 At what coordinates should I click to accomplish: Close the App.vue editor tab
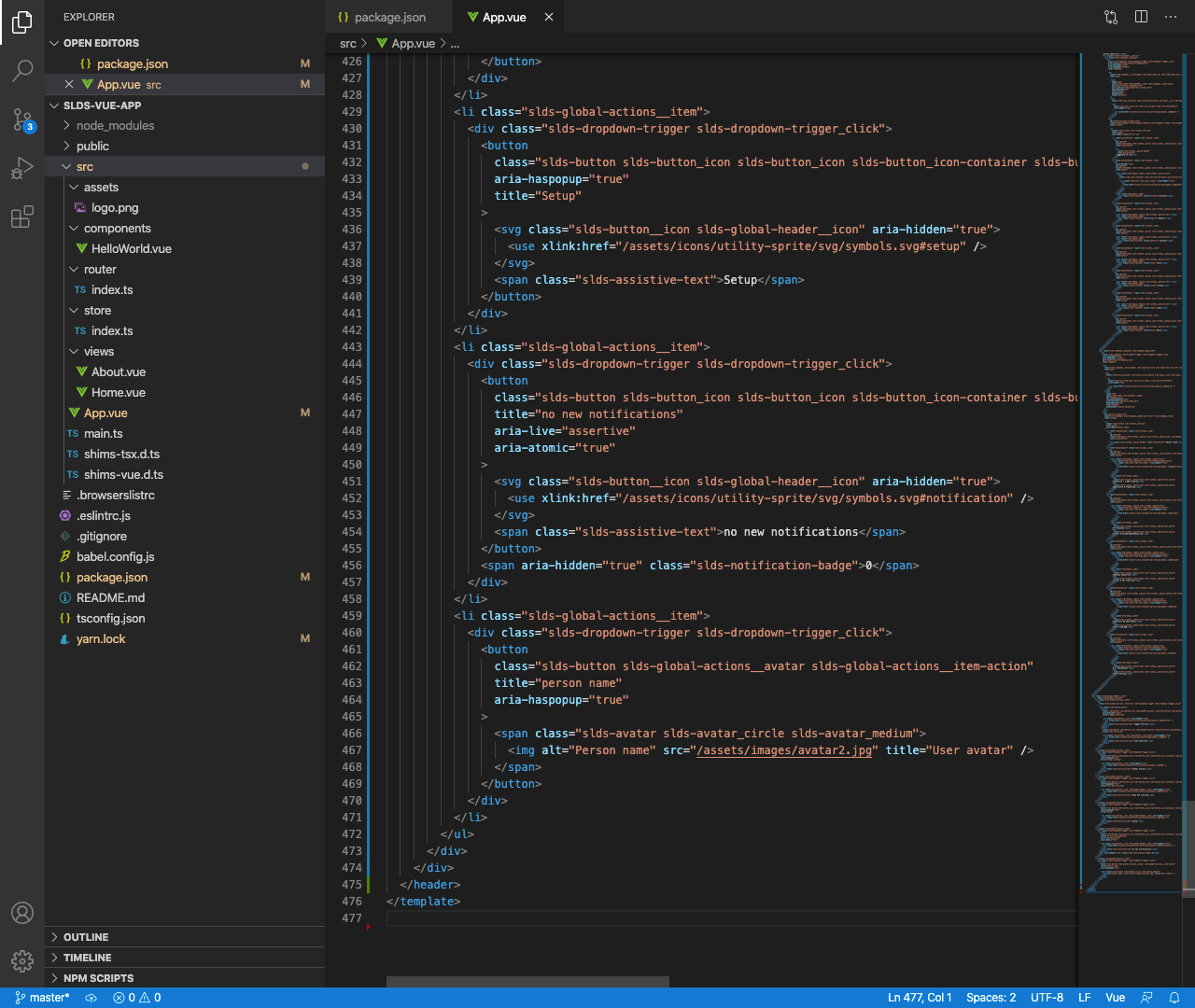[x=549, y=17]
